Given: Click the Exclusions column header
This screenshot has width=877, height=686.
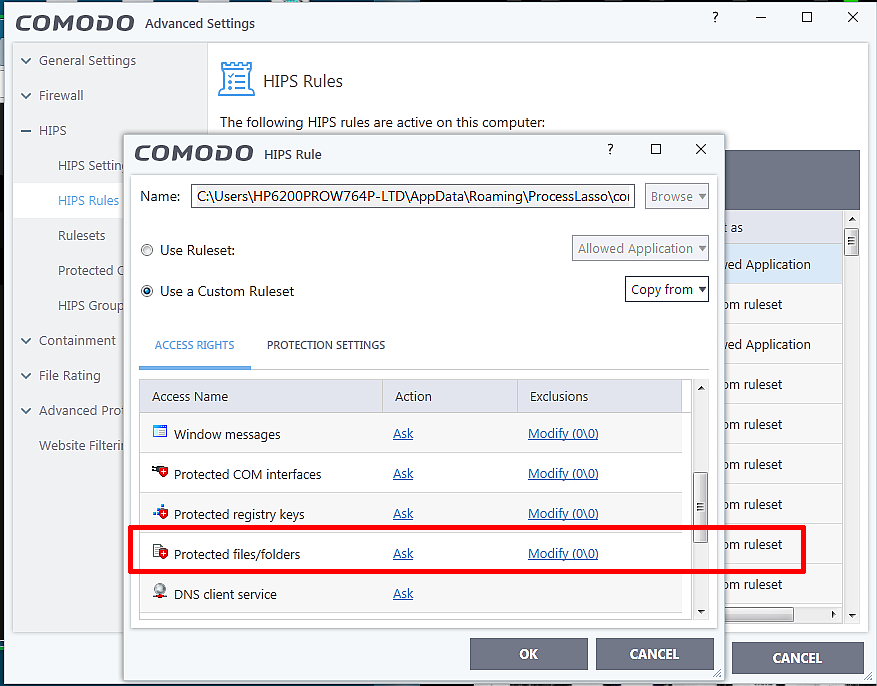Looking at the screenshot, I should click(x=600, y=396).
